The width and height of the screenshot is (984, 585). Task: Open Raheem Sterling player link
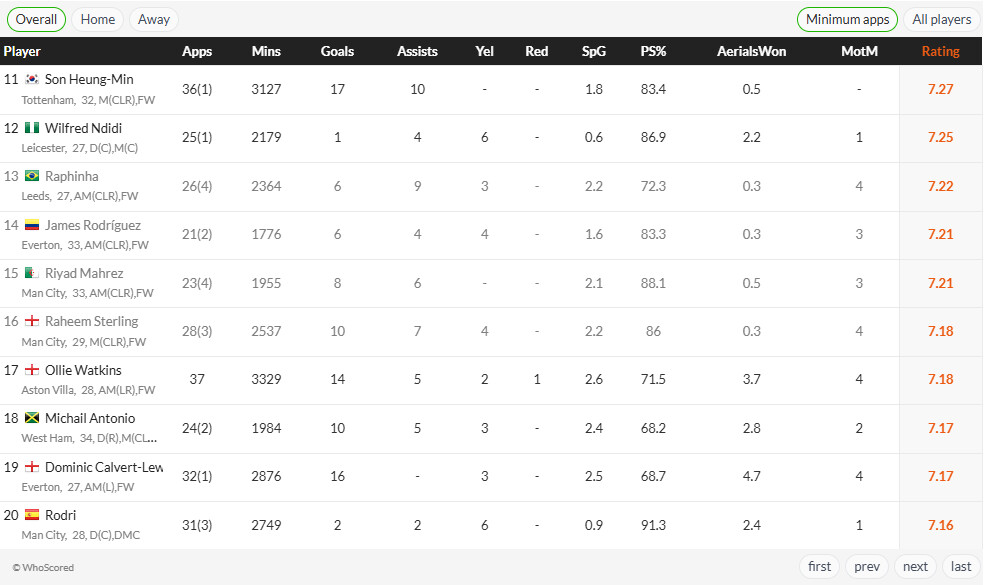point(92,321)
